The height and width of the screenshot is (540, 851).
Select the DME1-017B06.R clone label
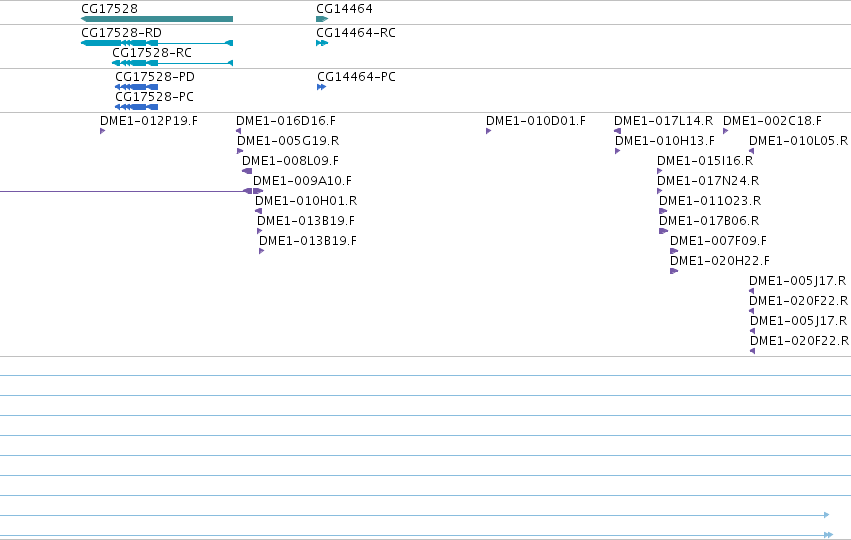click(x=709, y=221)
